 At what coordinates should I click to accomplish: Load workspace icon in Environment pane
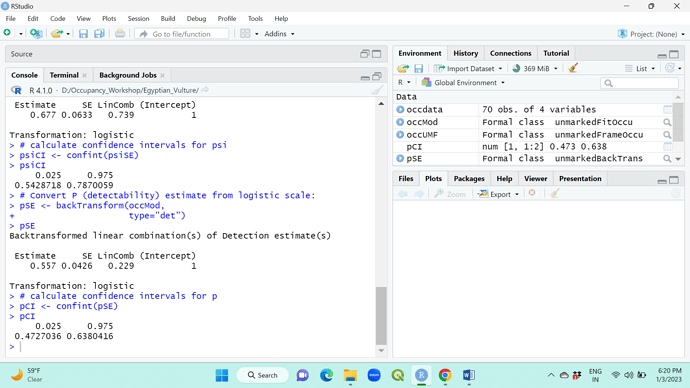click(403, 68)
